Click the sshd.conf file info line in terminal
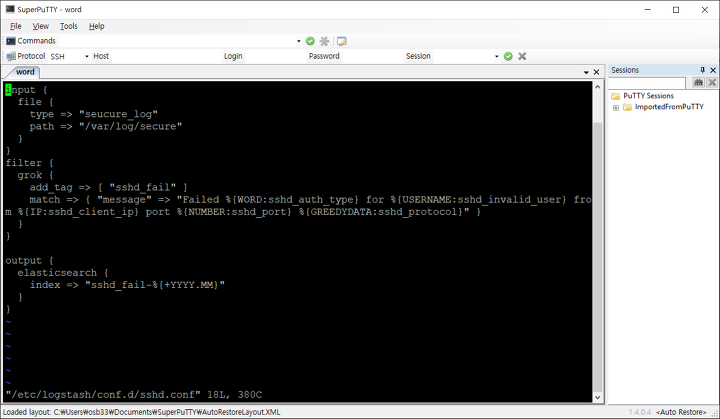 [134, 395]
